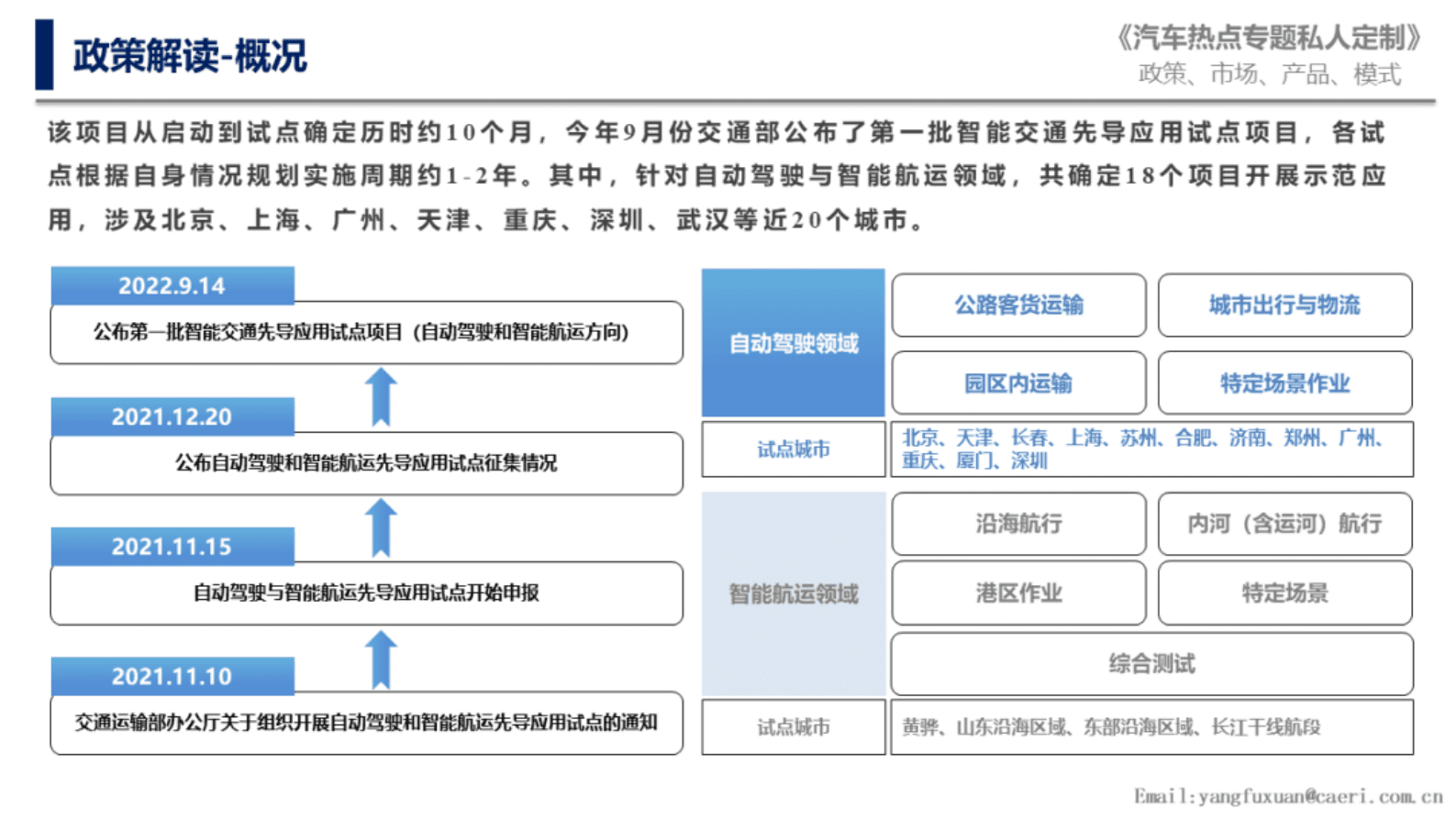Click the up arrow below the 2021.12.20 box
Image resolution: width=1456 pixels, height=820 pixels.
[x=381, y=528]
